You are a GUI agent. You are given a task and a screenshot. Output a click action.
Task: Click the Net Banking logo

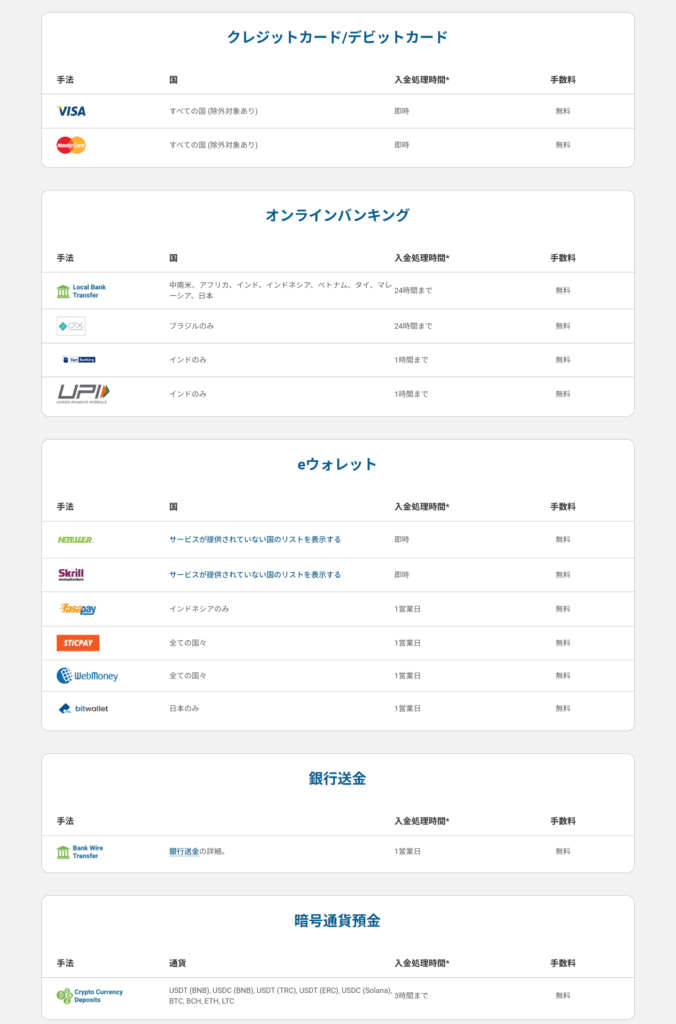pos(79,359)
